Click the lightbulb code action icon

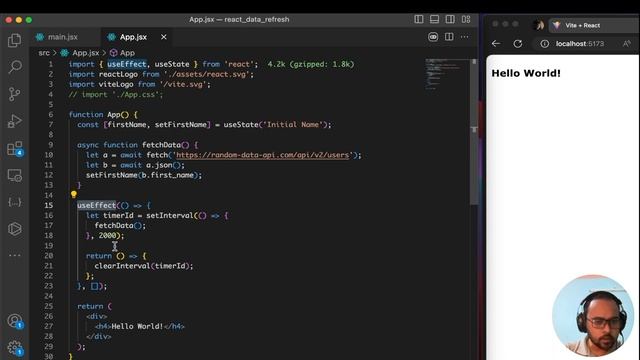(74, 195)
